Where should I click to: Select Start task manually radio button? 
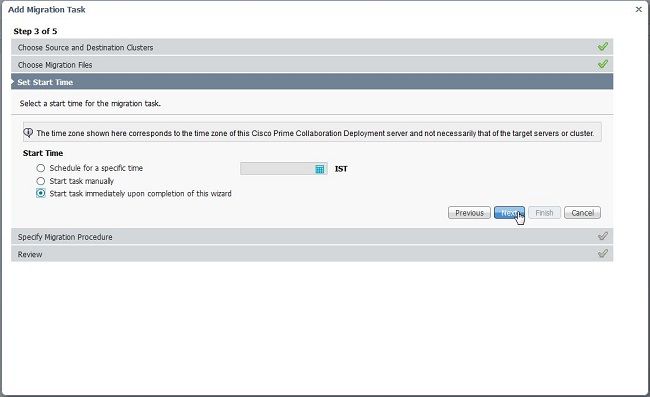(x=41, y=181)
